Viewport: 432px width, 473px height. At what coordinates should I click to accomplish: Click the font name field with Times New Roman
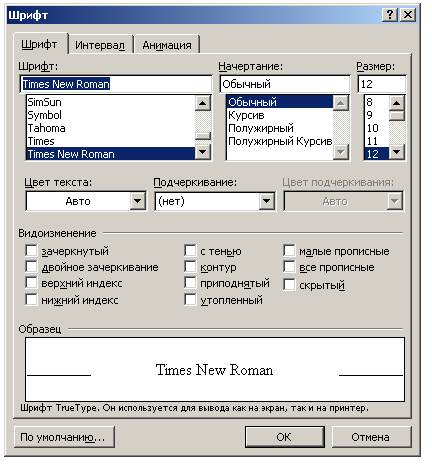pyautogui.click(x=116, y=84)
